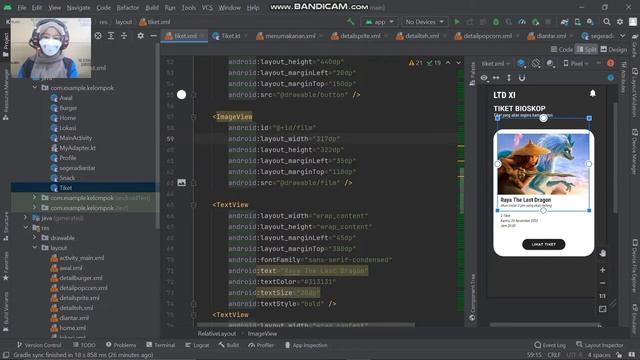The height and width of the screenshot is (360, 640).
Task: Click the Night Mode selector icon
Action: [551, 63]
